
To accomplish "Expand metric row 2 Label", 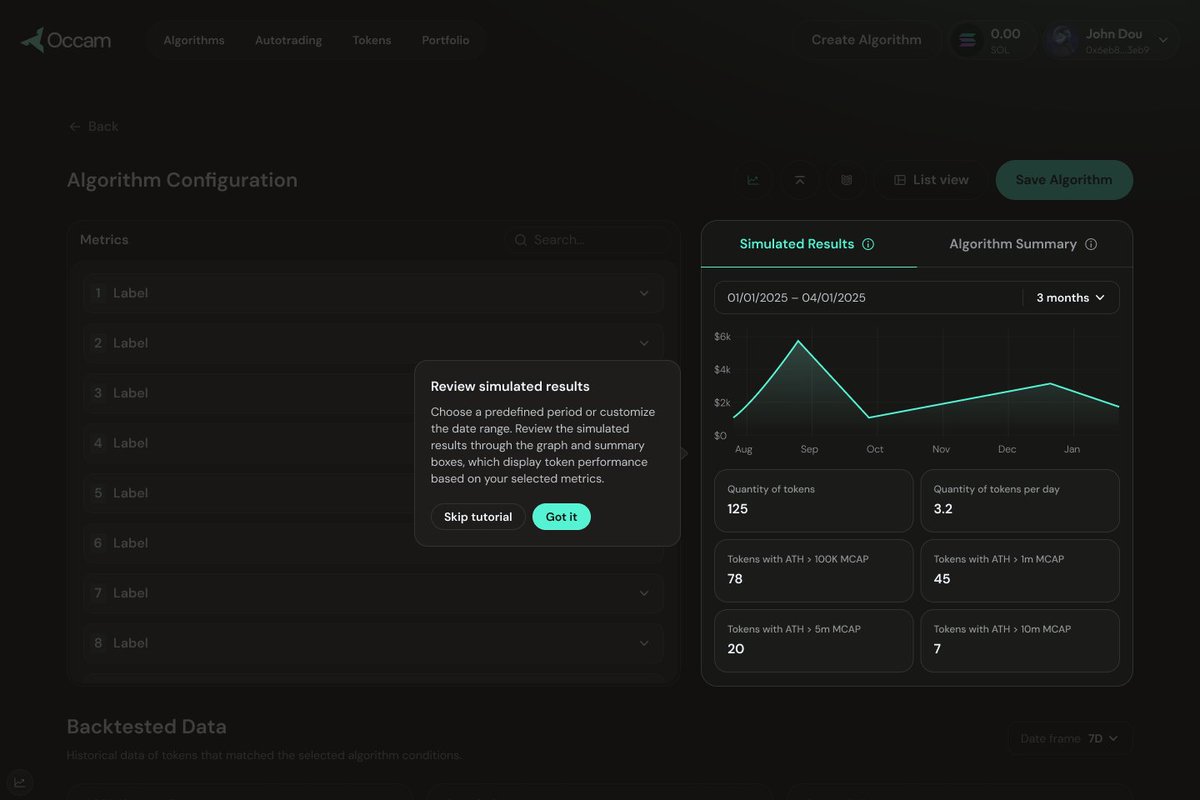I will (373, 343).
